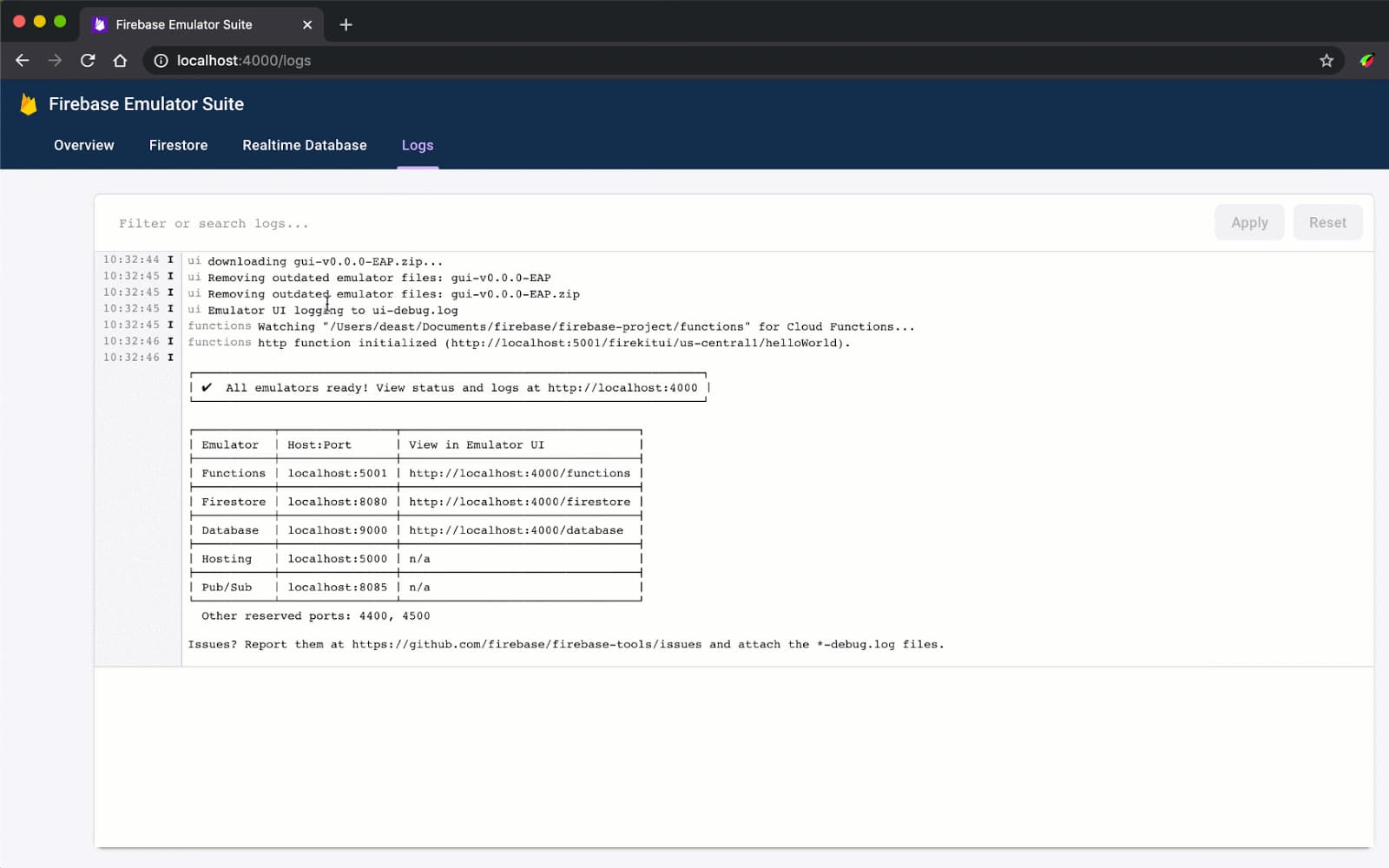Click the Pub/Sub emulator name cell
The image size is (1389, 868).
click(x=227, y=588)
